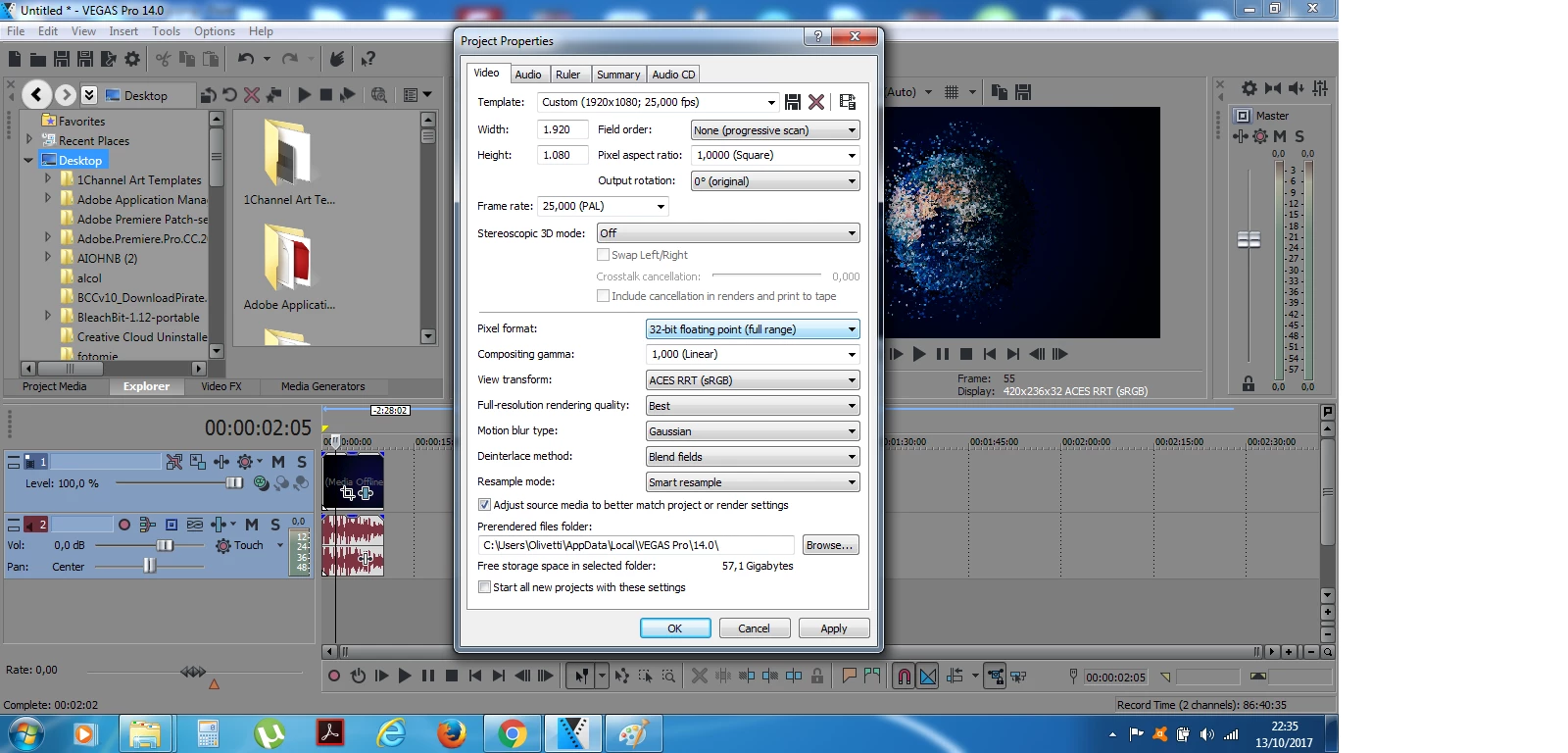Mute audio track 2
Viewport: 1568px width, 753px height.
pyautogui.click(x=252, y=525)
